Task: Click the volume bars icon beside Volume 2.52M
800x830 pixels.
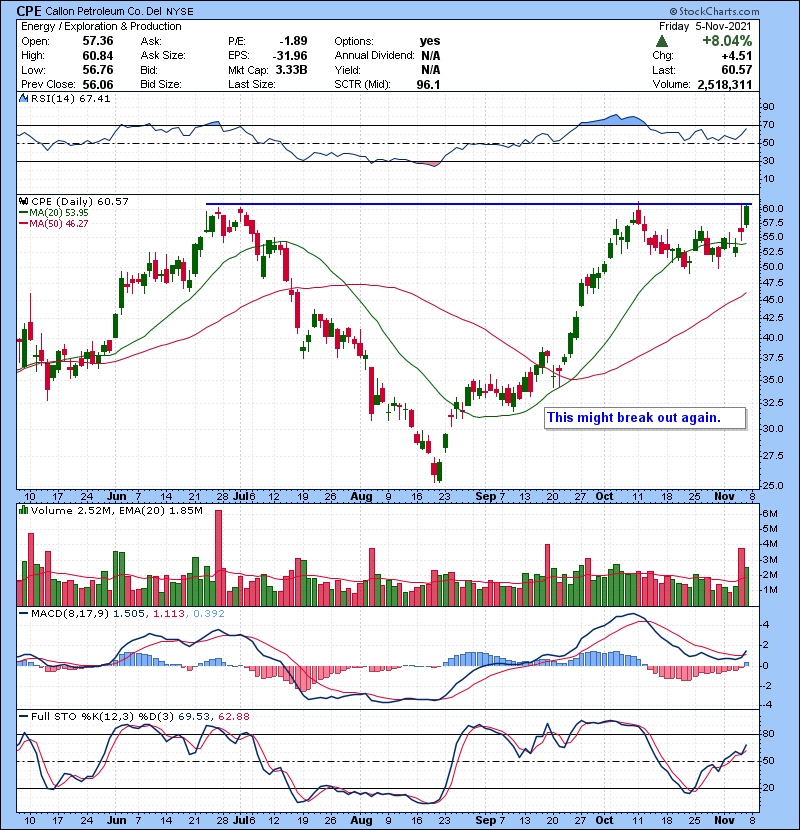Action: coord(23,510)
